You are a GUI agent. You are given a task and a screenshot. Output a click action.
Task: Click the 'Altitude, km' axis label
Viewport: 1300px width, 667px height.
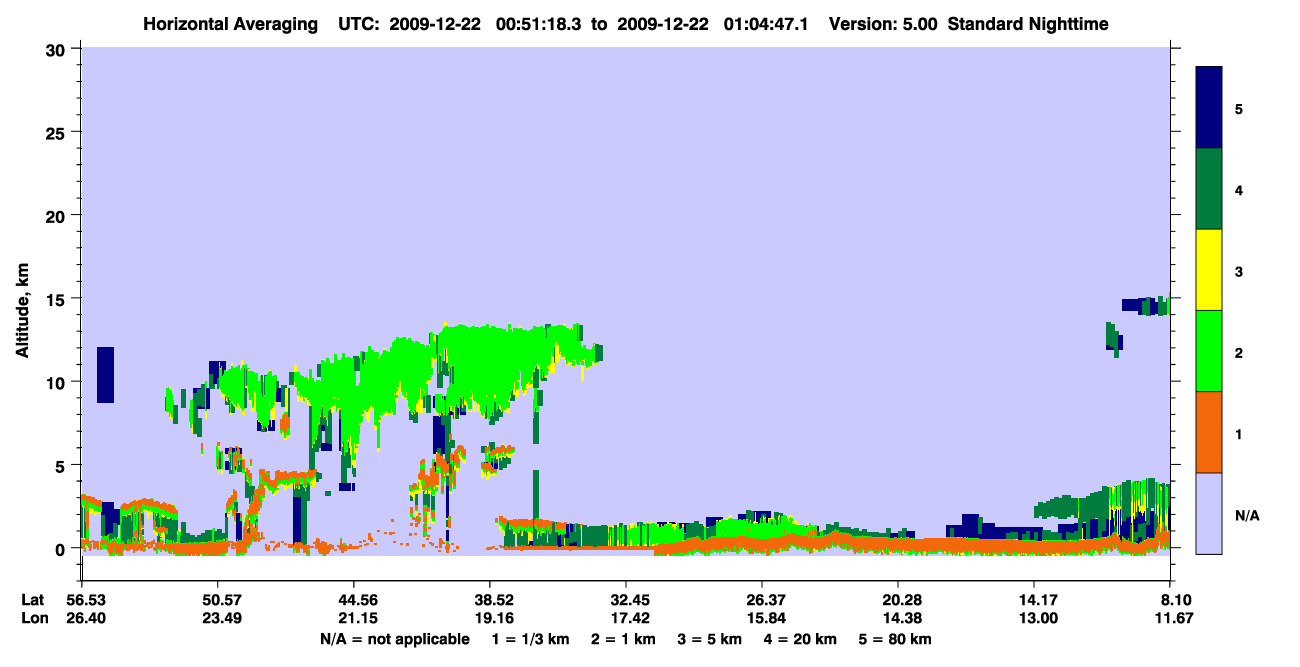[22, 312]
